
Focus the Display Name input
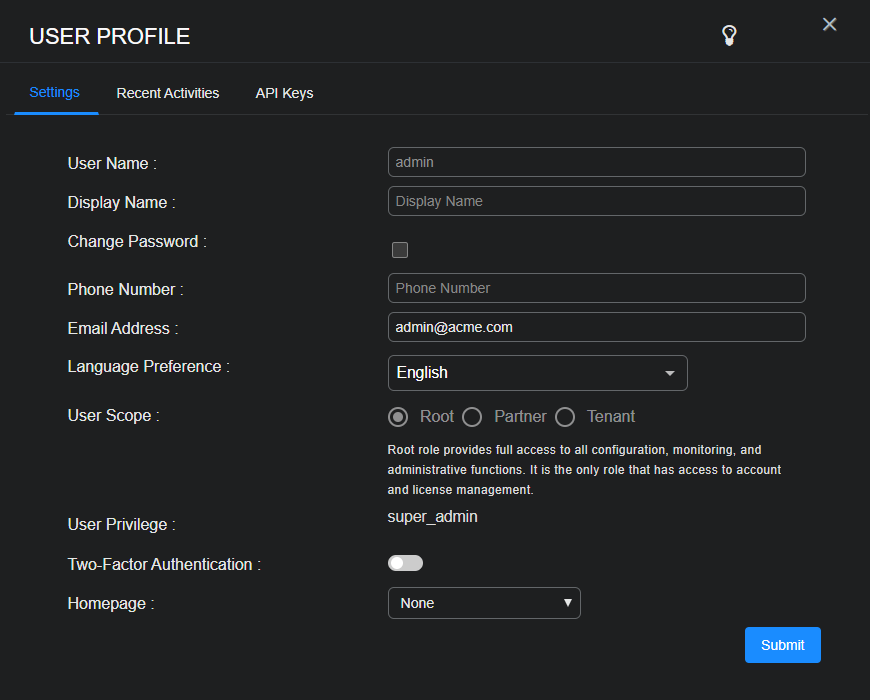(x=596, y=201)
